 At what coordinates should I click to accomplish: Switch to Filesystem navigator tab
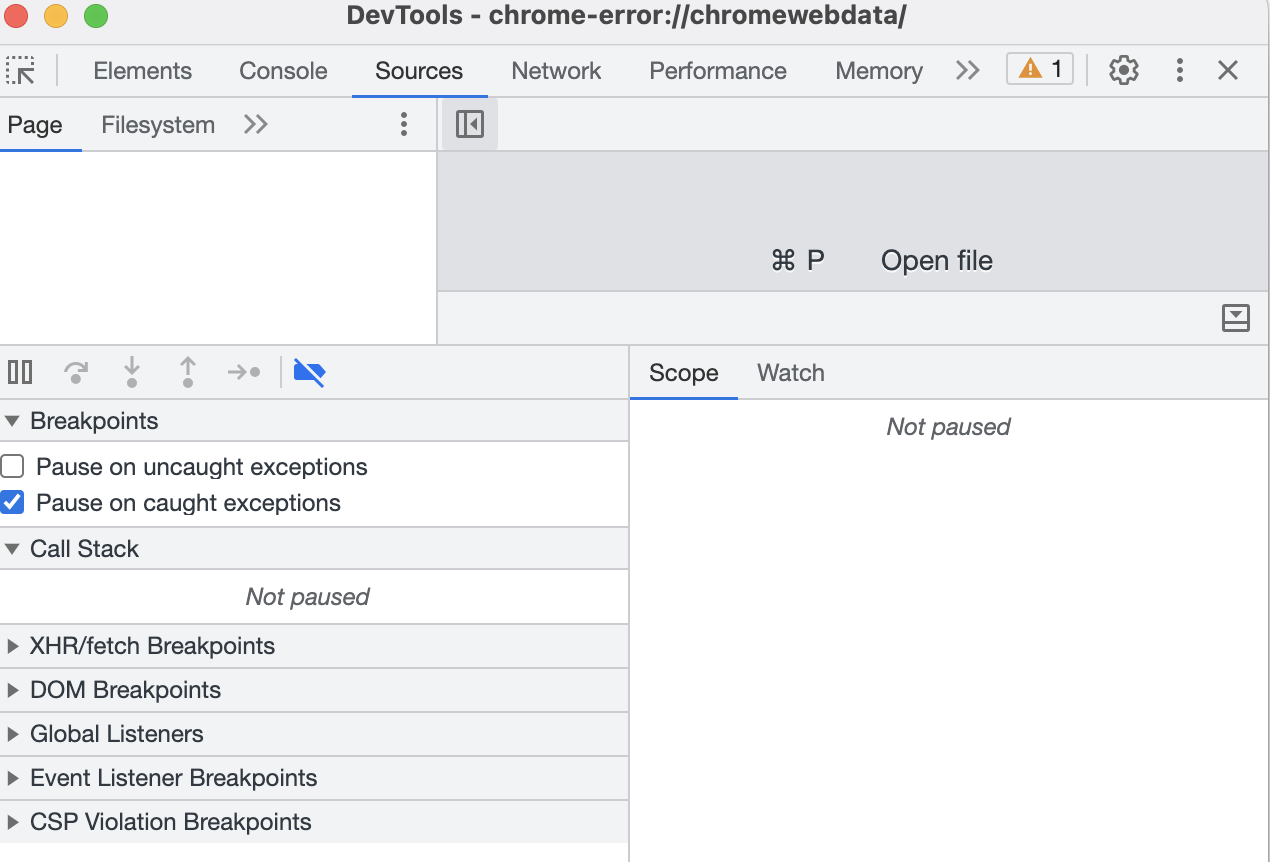coord(158,125)
